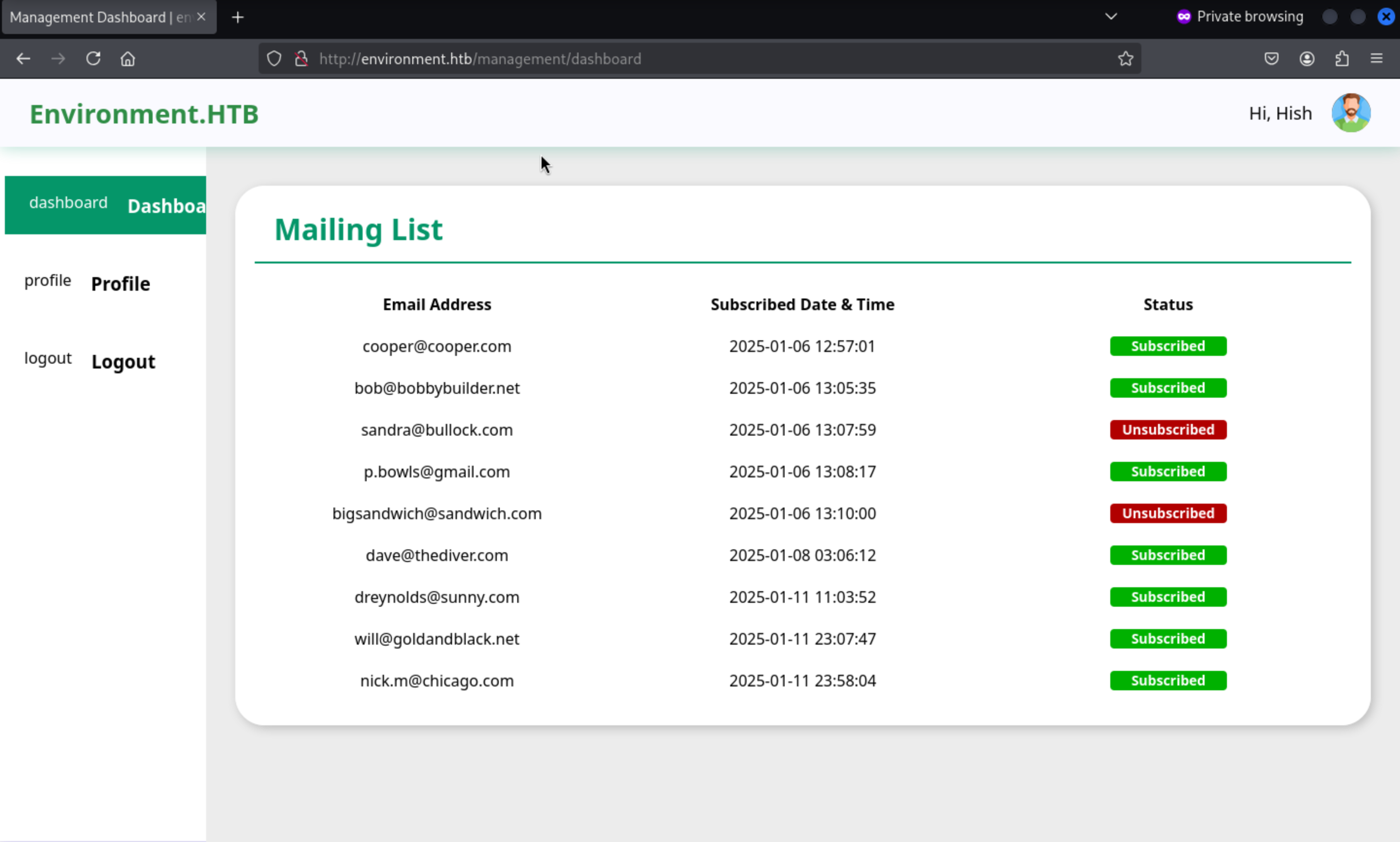Click the Hish user avatar
This screenshot has height=842, width=1400.
1350,113
